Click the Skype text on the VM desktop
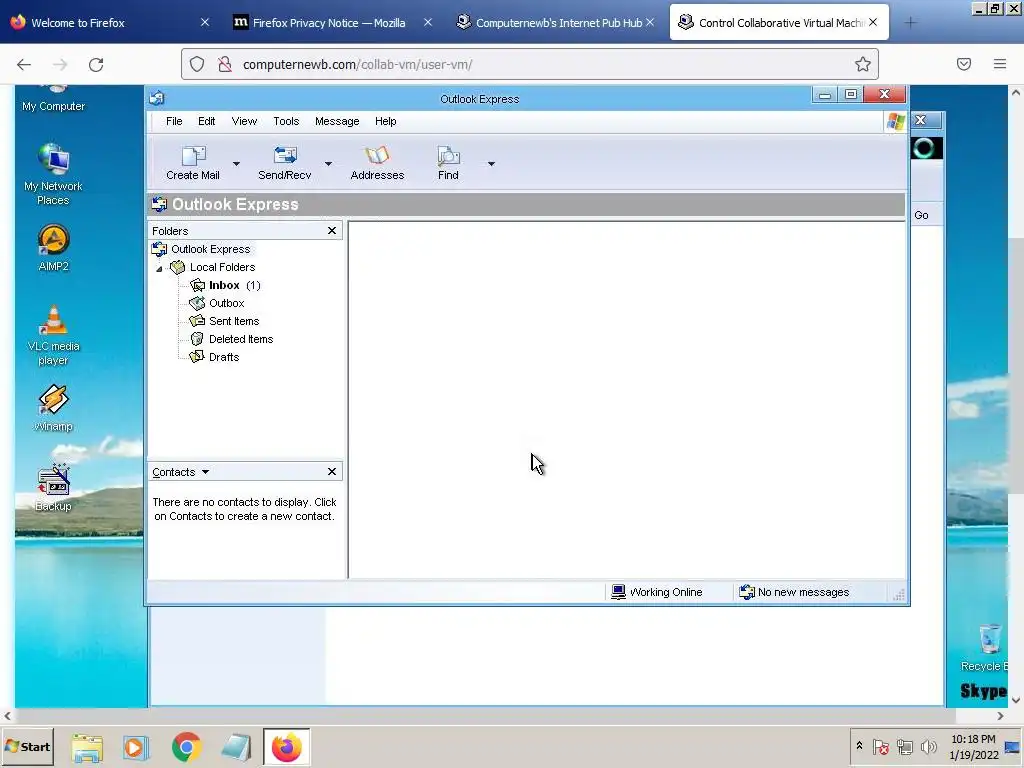 (x=984, y=691)
